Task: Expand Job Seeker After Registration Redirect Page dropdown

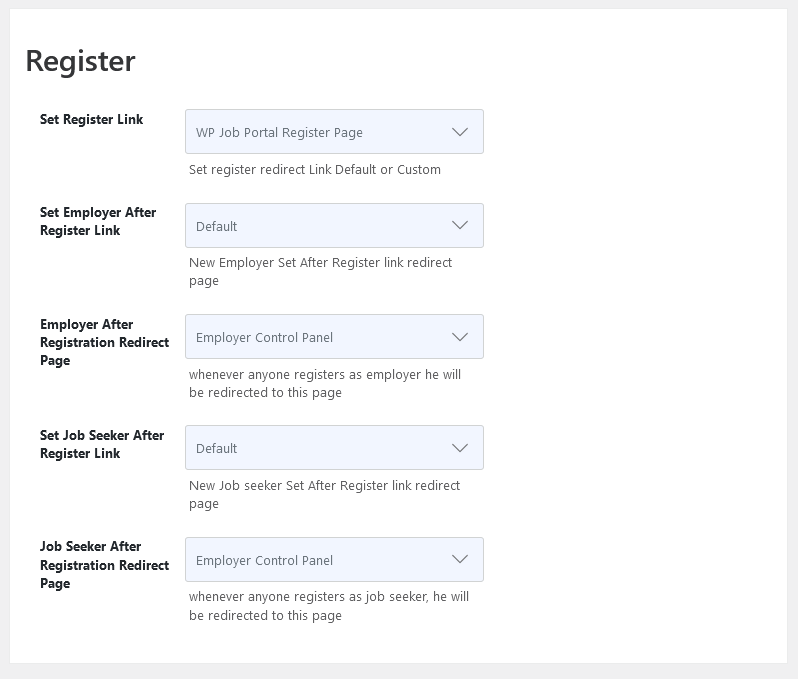Action: point(334,559)
